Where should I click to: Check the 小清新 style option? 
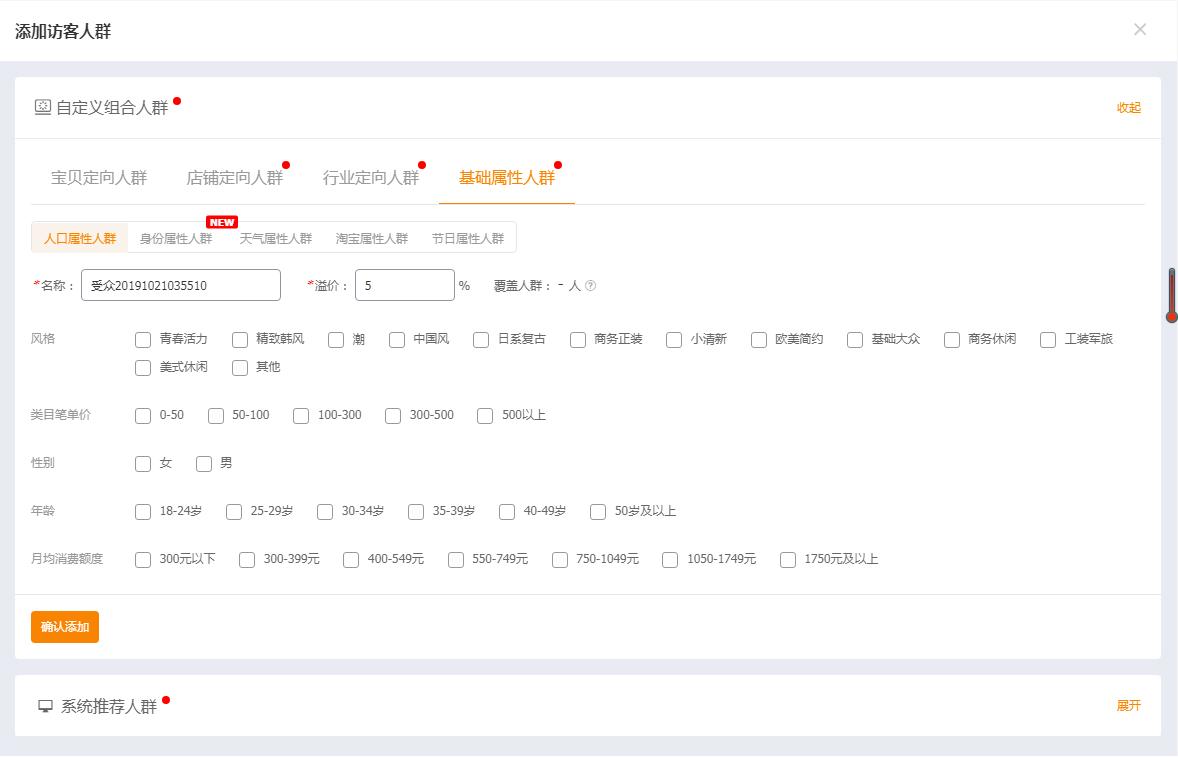672,340
